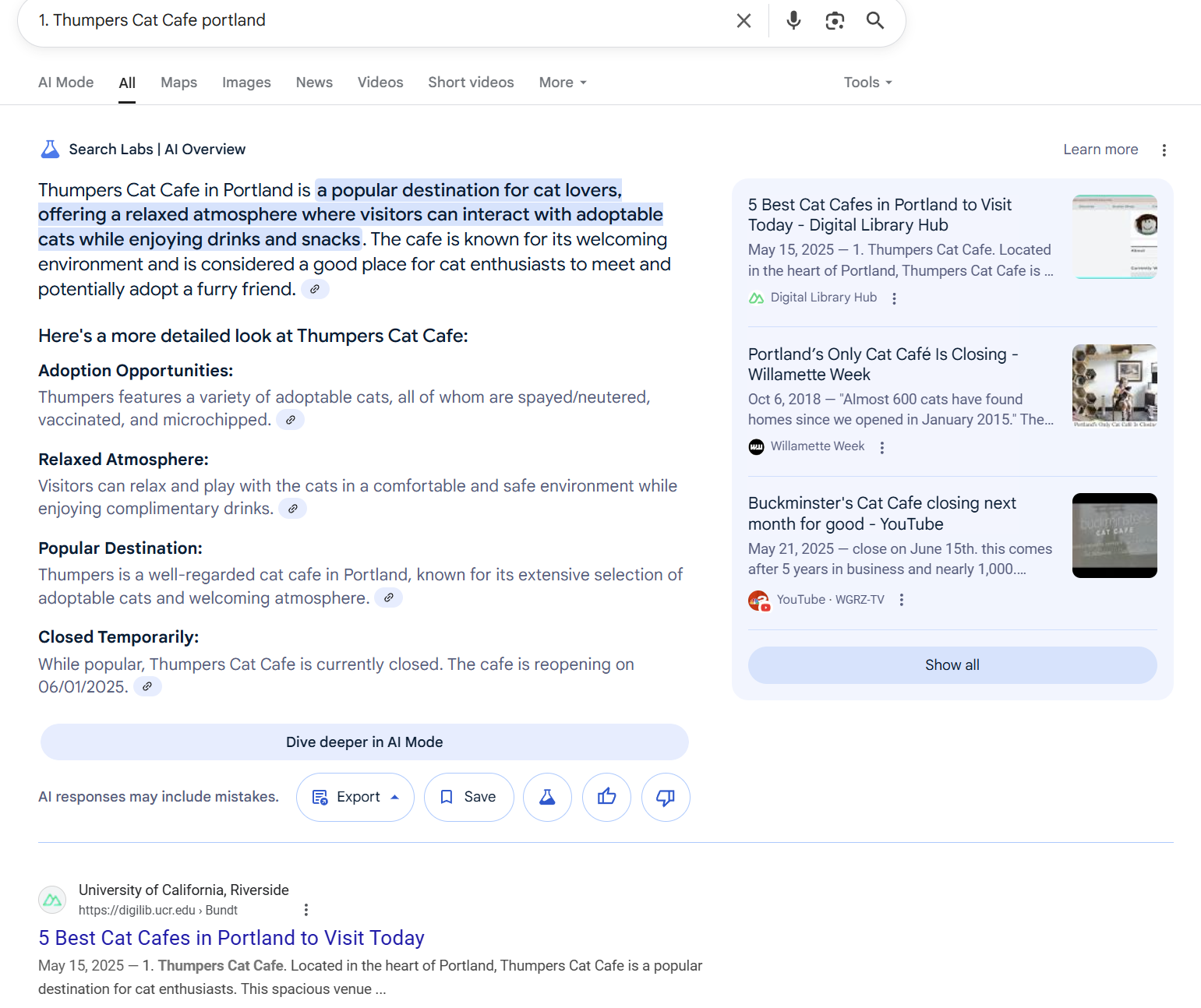1201x1008 pixels.
Task: Open 'Portland's Only Cat Café Is Closing' source
Action: (883, 365)
